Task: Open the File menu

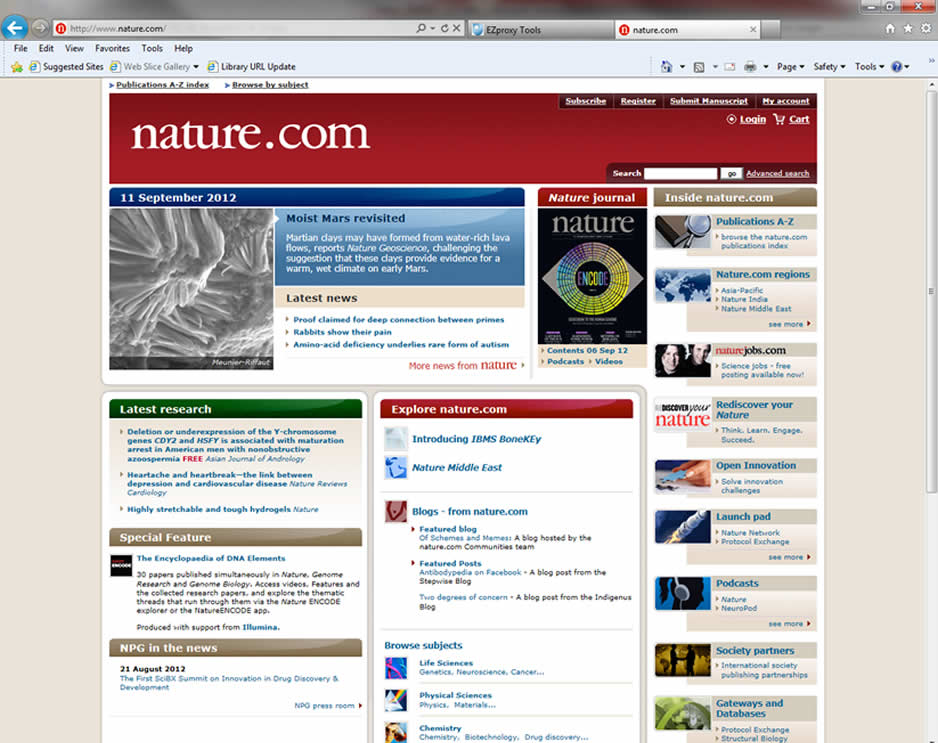Action: tap(20, 48)
